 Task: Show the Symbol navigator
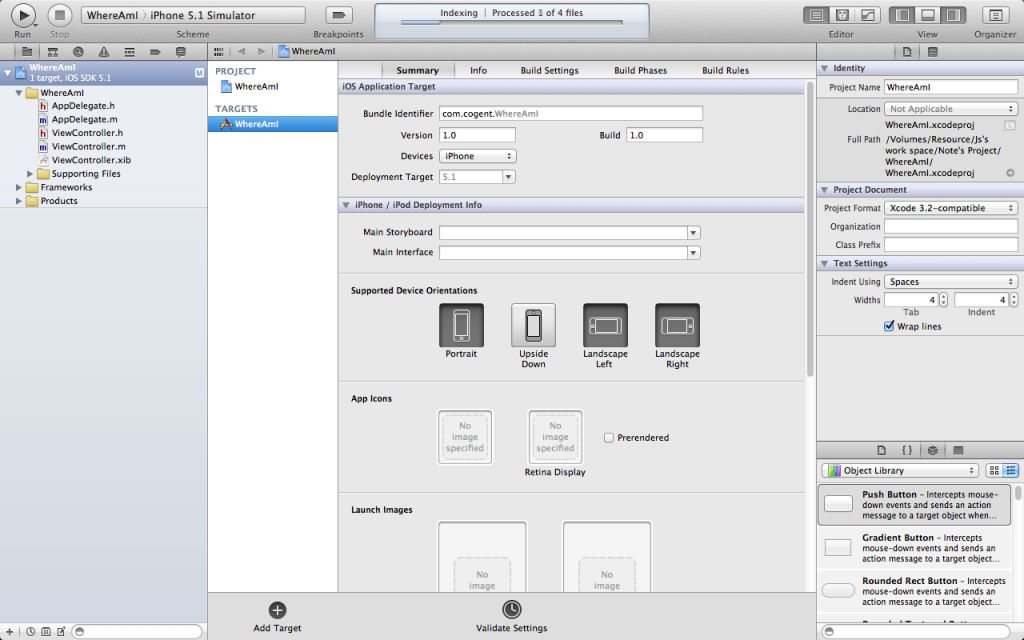coord(53,52)
